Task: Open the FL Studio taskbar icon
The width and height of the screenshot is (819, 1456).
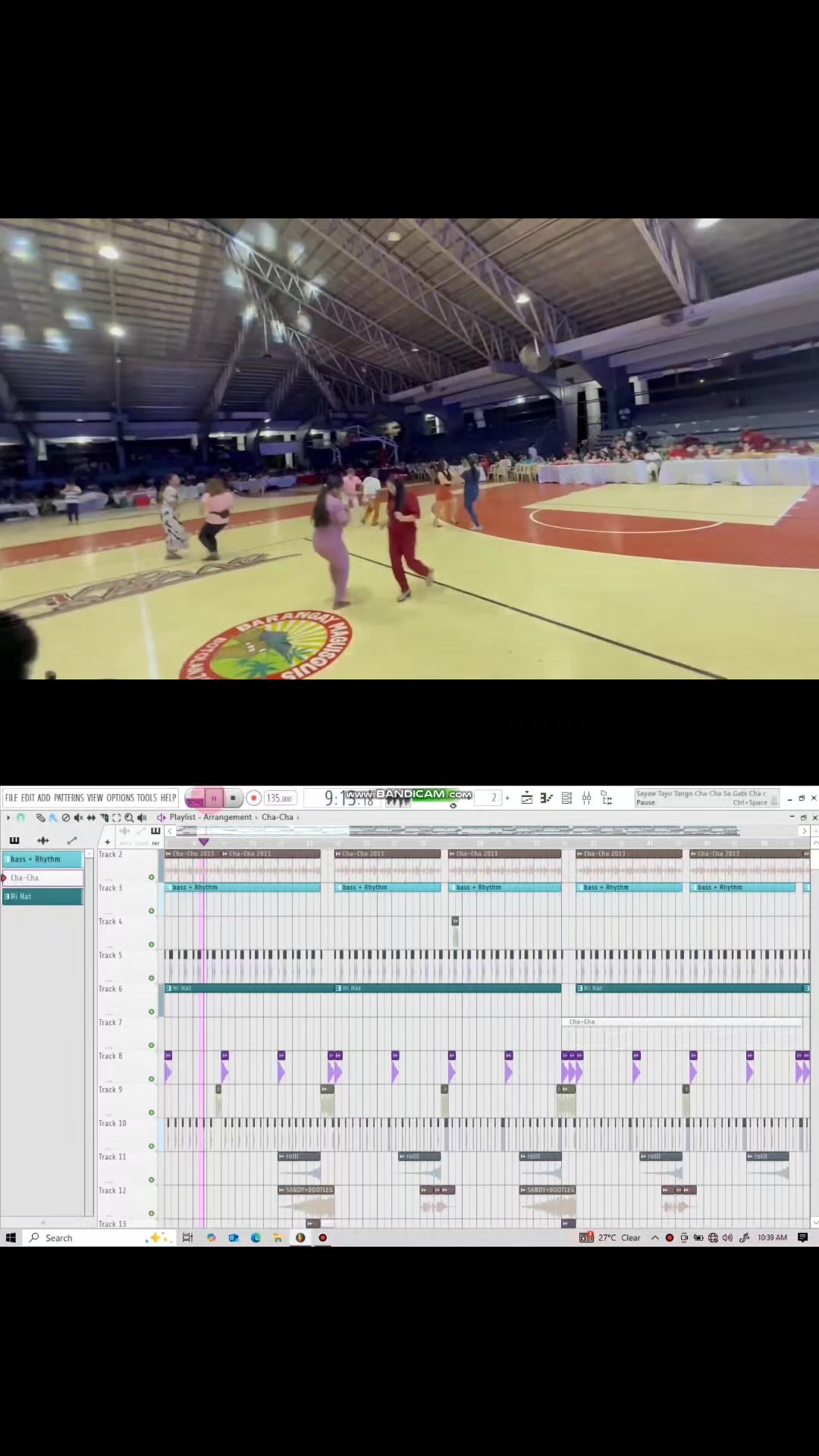Action: point(300,1238)
